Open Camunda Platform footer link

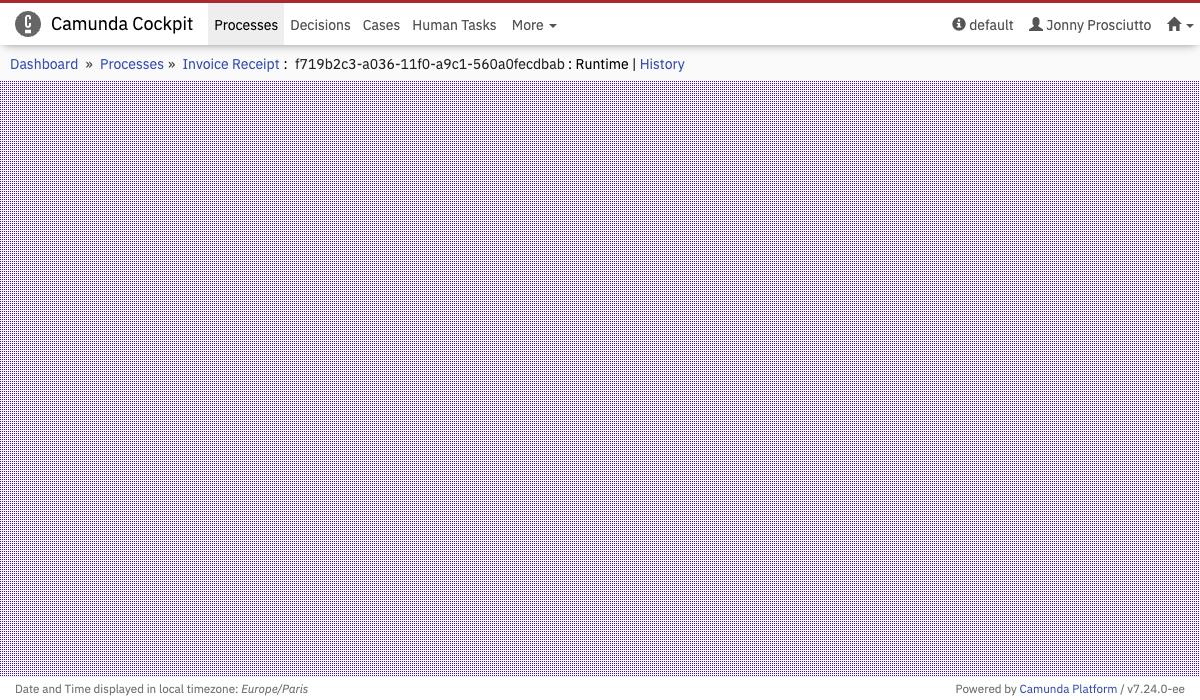click(x=1068, y=689)
